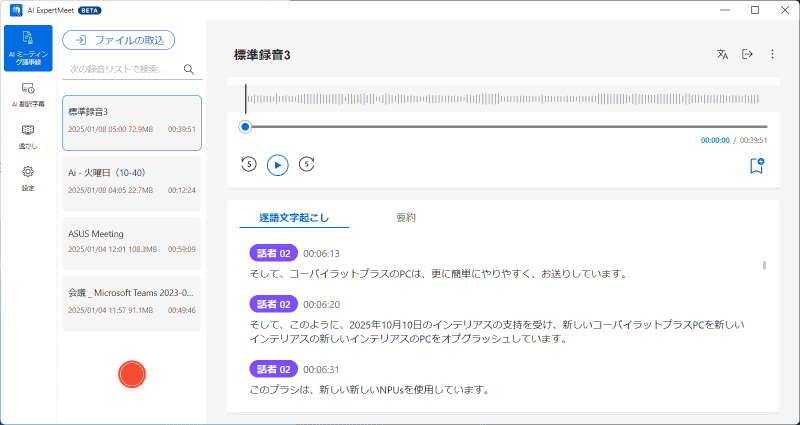The image size is (800, 425).
Task: Click the 00:06:20 timestamp
Action: (x=321, y=305)
